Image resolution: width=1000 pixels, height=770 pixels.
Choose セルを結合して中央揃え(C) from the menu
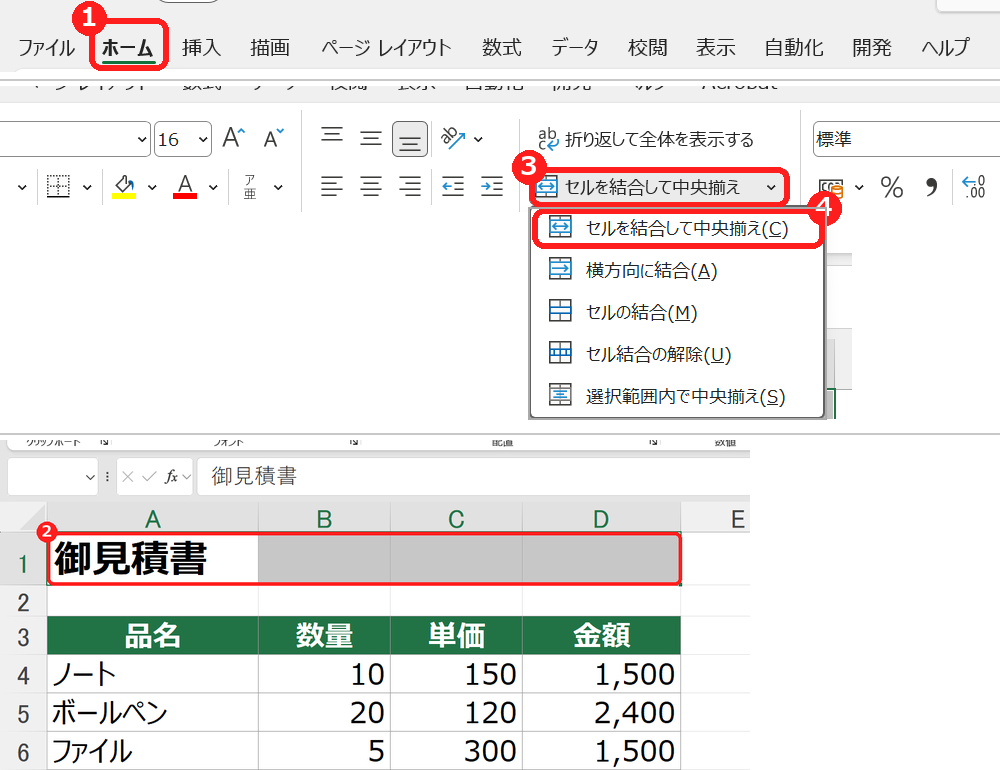pyautogui.click(x=677, y=228)
